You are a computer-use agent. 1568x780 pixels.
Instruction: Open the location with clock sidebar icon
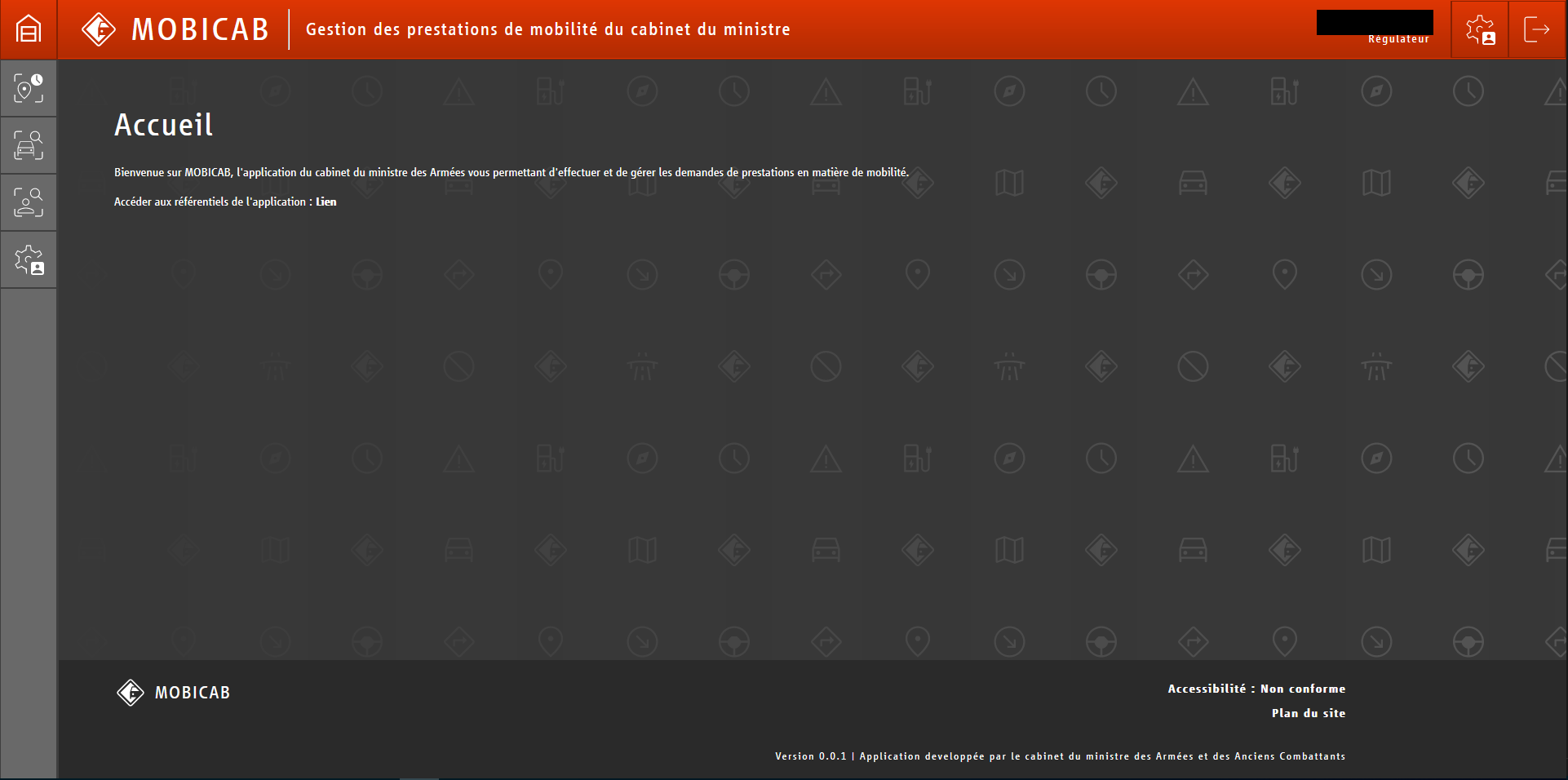[x=29, y=88]
